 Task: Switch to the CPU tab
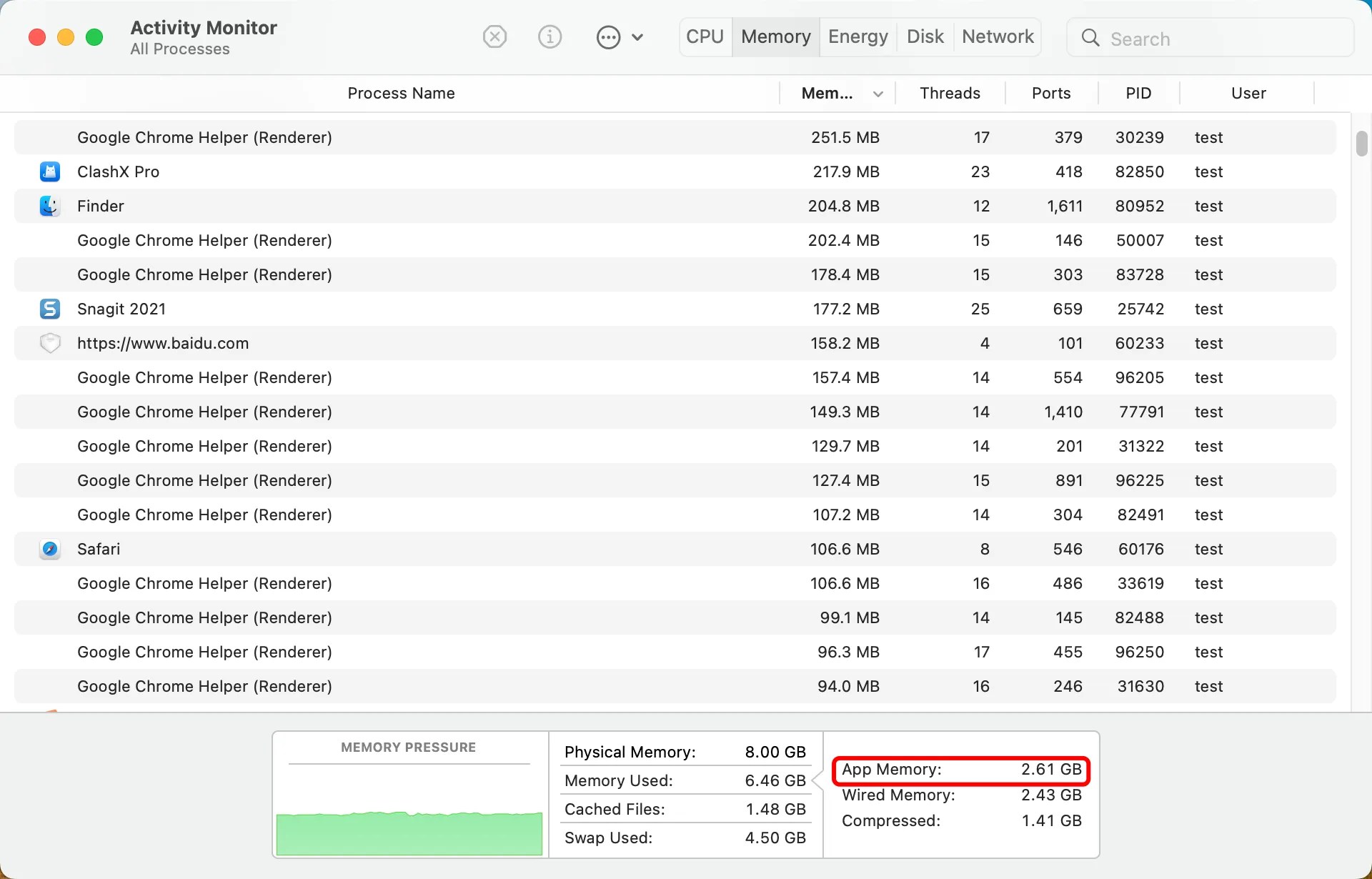(705, 36)
